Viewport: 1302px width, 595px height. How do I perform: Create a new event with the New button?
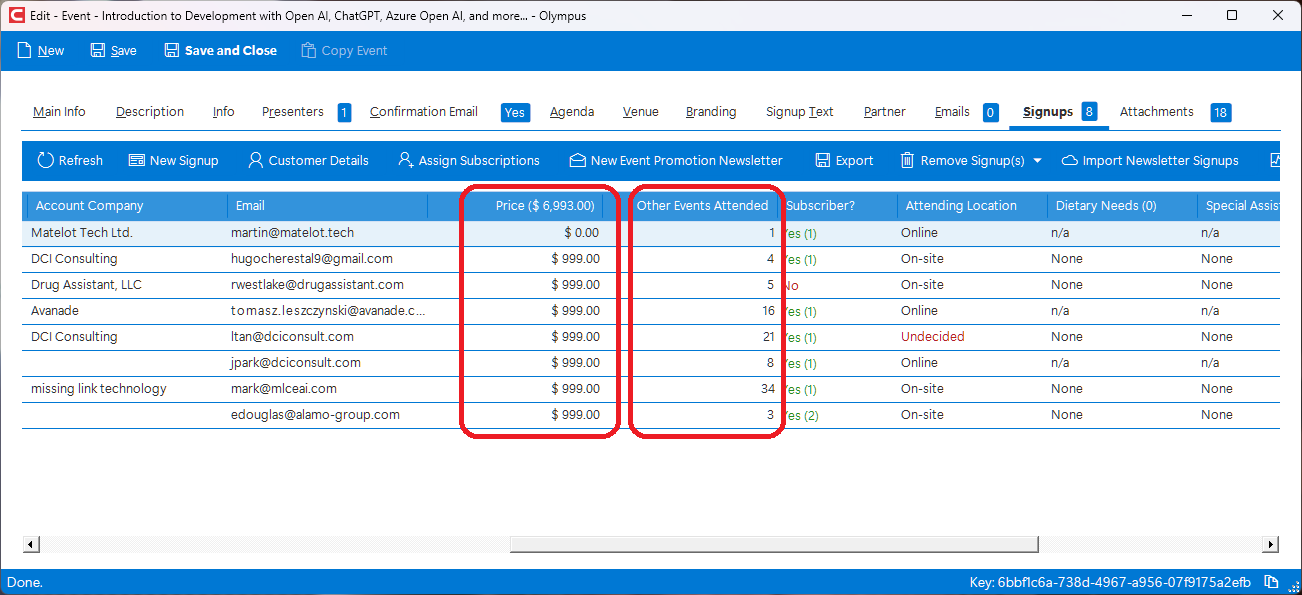coord(41,51)
